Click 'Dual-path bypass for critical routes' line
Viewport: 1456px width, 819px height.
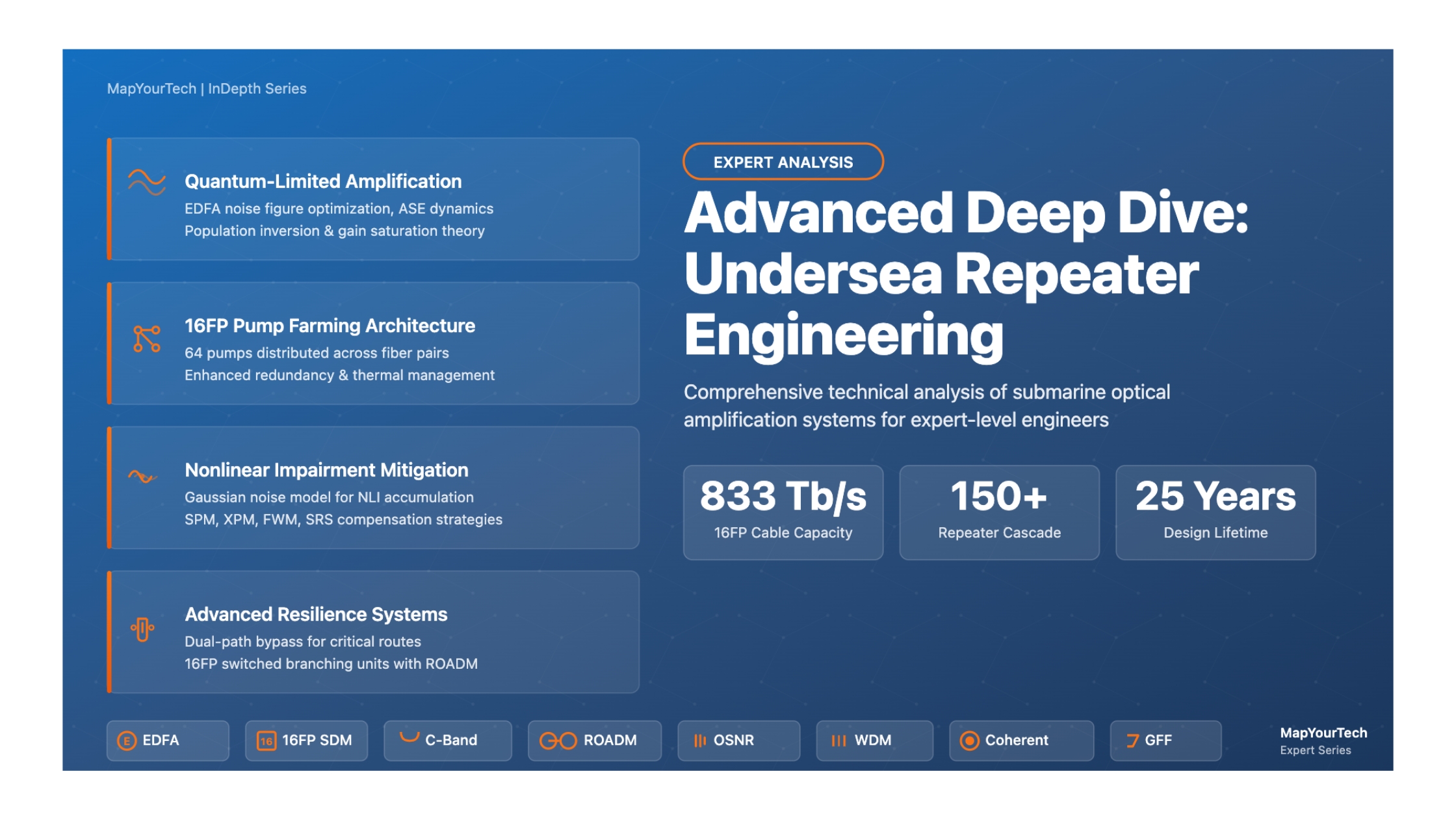(303, 642)
